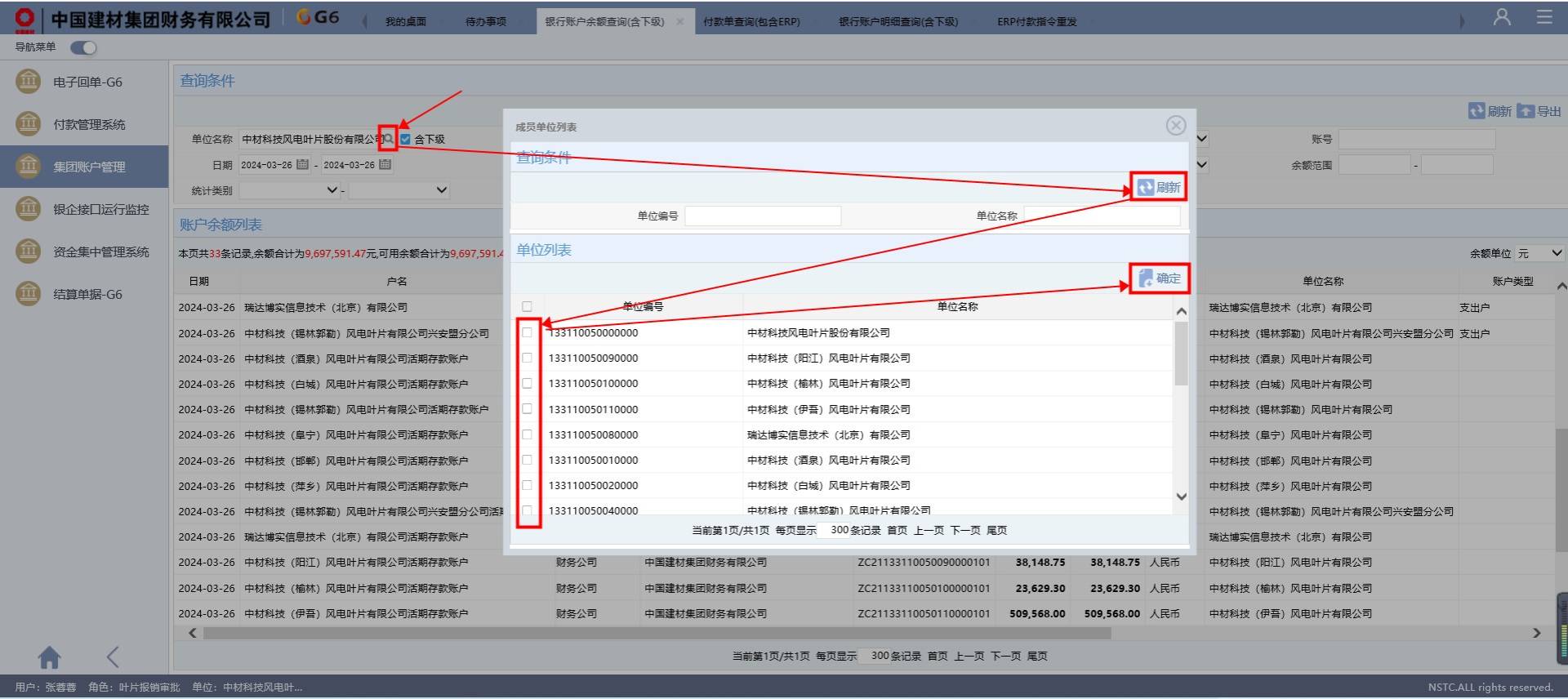Expand the dropdown left of 余额范围 label
The image size is (1568, 699).
[x=1201, y=165]
